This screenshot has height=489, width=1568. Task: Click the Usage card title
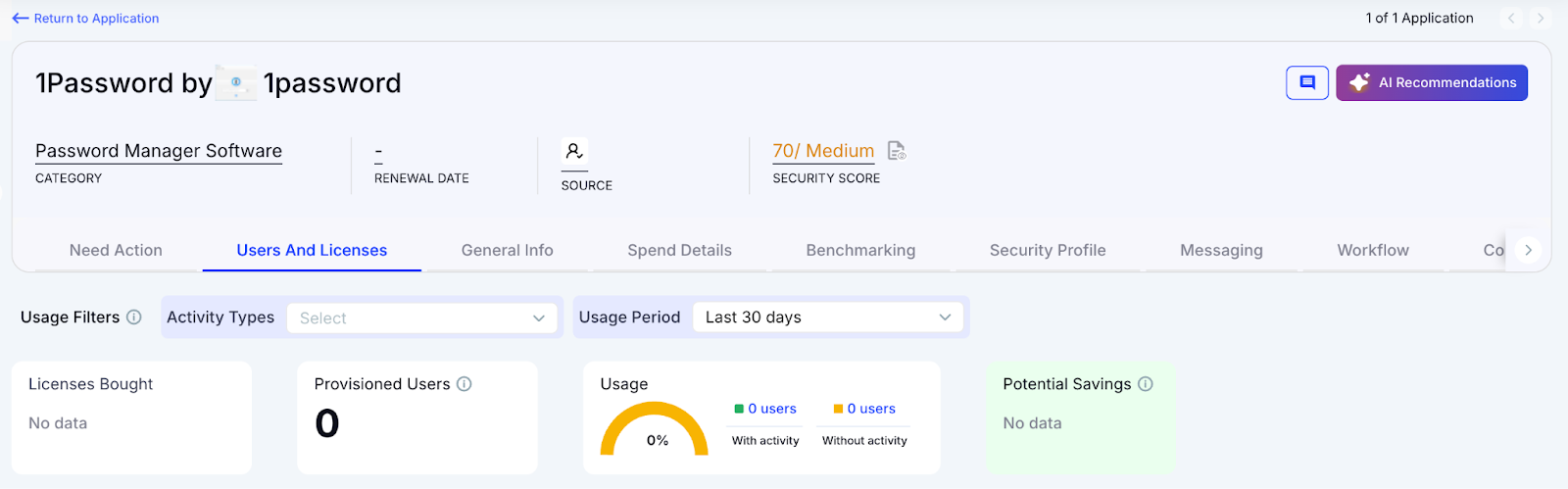coord(624,384)
